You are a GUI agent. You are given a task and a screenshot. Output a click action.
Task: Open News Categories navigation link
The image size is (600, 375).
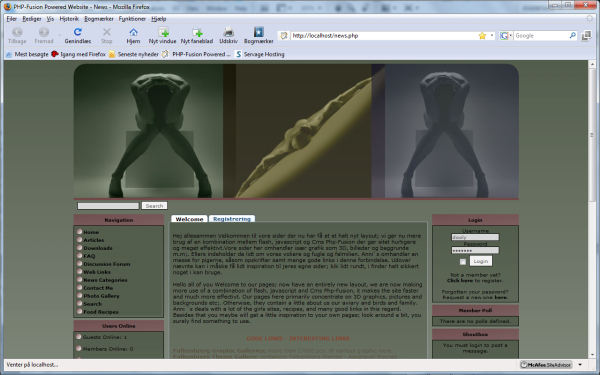pos(105,280)
